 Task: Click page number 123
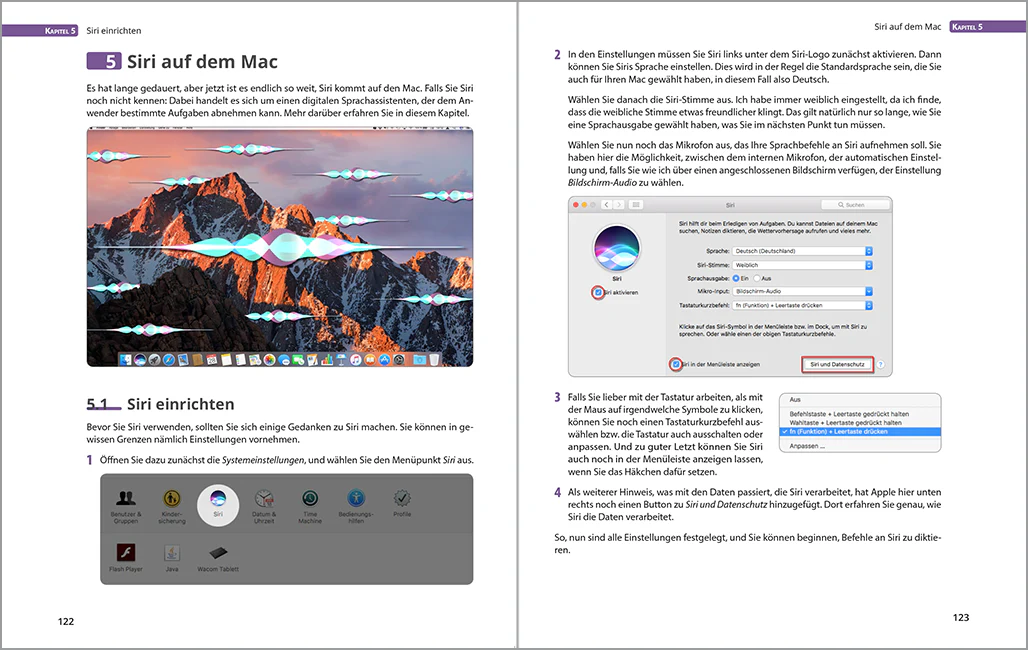click(x=960, y=617)
